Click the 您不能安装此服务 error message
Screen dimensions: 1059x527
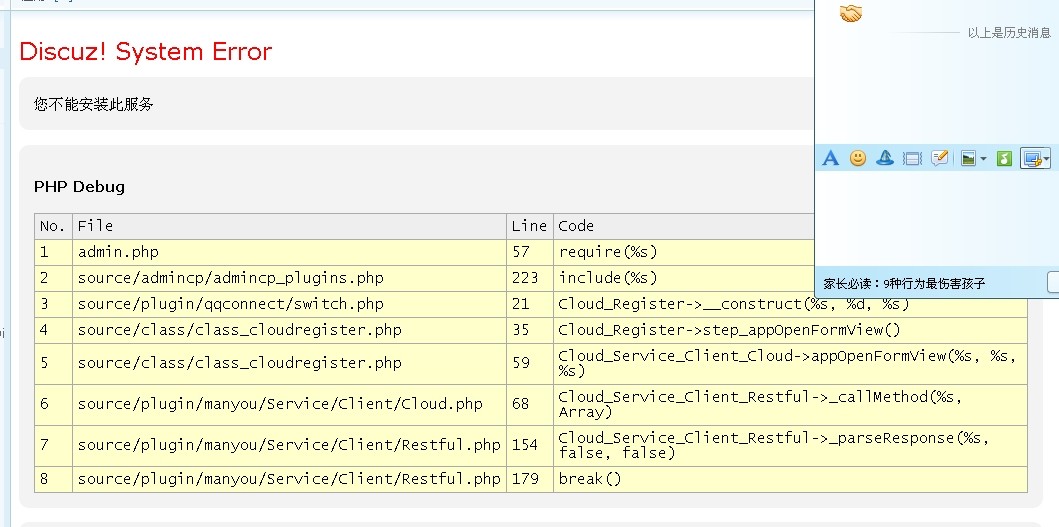click(x=94, y=104)
